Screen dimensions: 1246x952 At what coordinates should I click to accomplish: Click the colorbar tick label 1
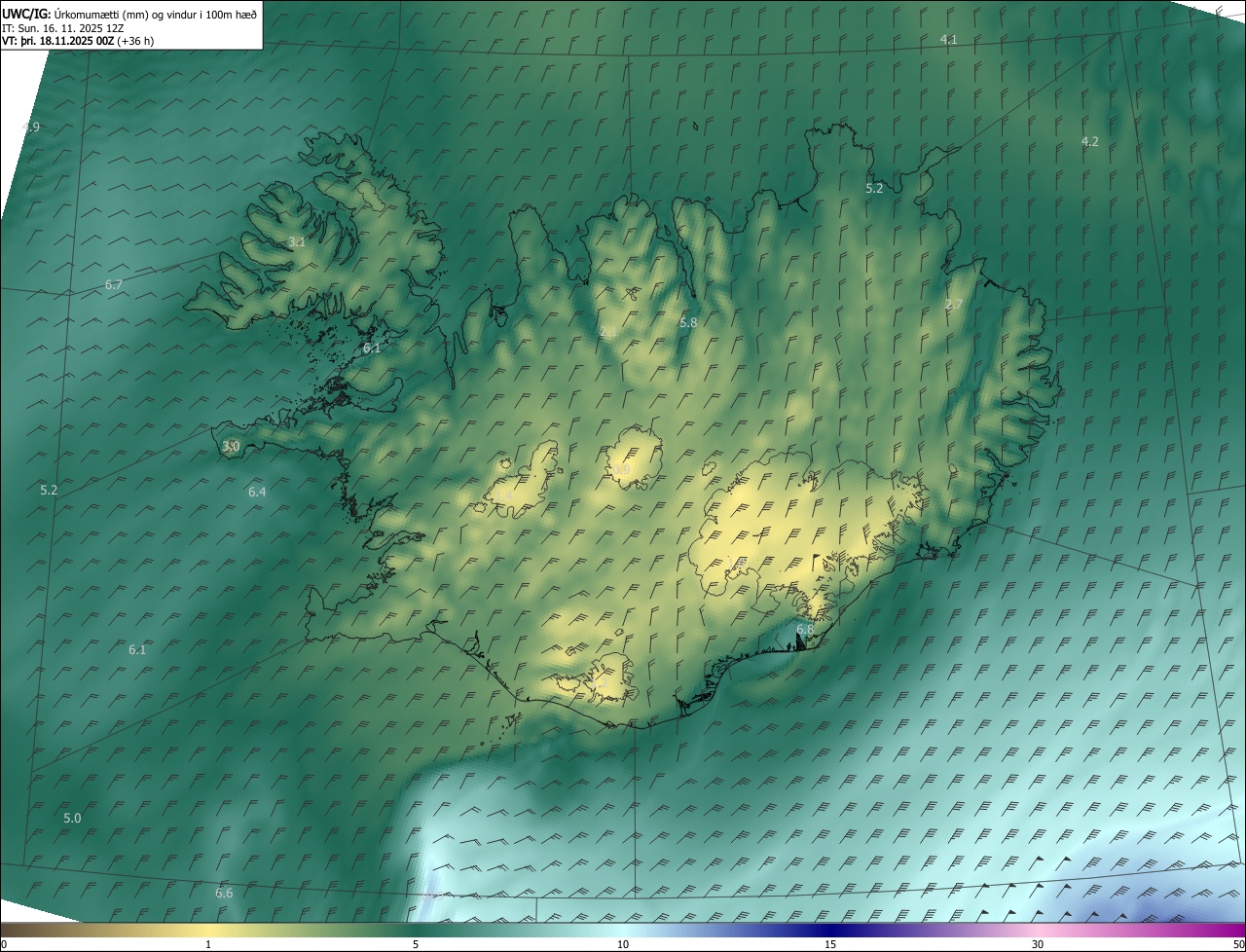[208, 944]
